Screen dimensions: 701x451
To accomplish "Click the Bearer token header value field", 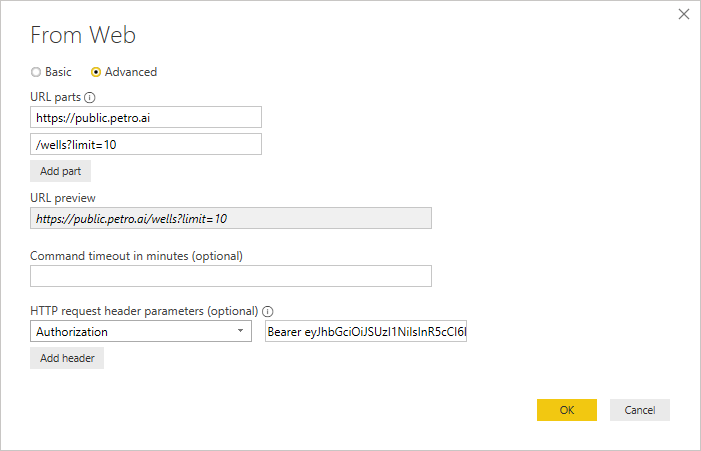I will [366, 332].
